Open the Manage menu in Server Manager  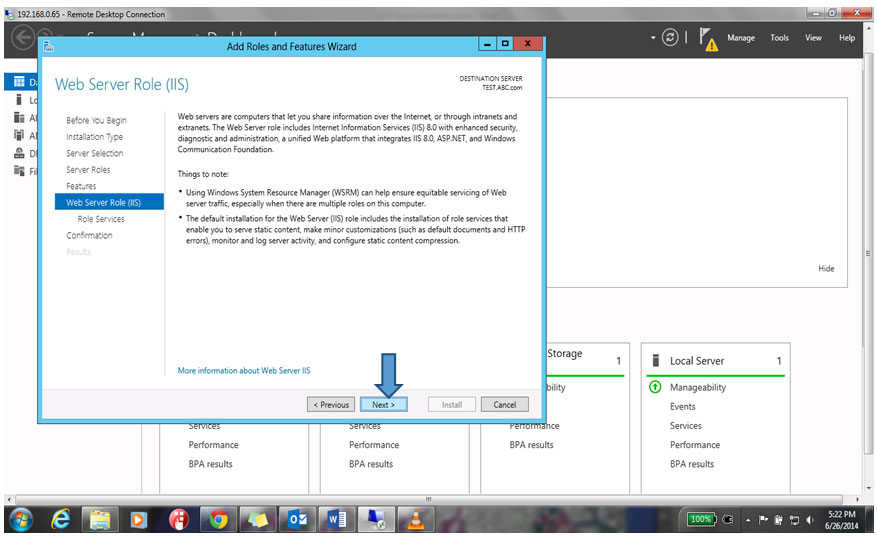click(741, 37)
